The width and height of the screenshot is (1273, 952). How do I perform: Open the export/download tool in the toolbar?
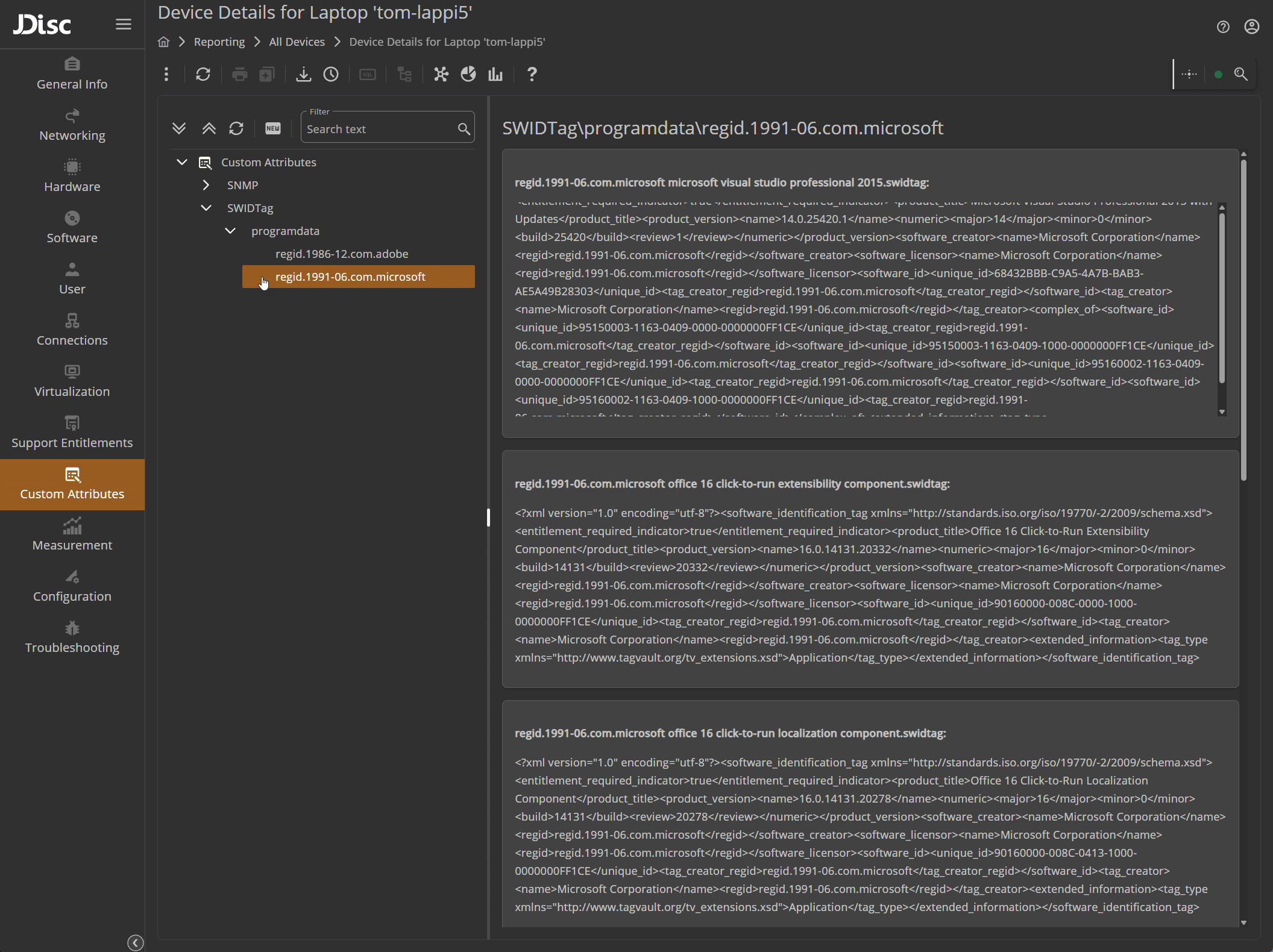pyautogui.click(x=303, y=74)
